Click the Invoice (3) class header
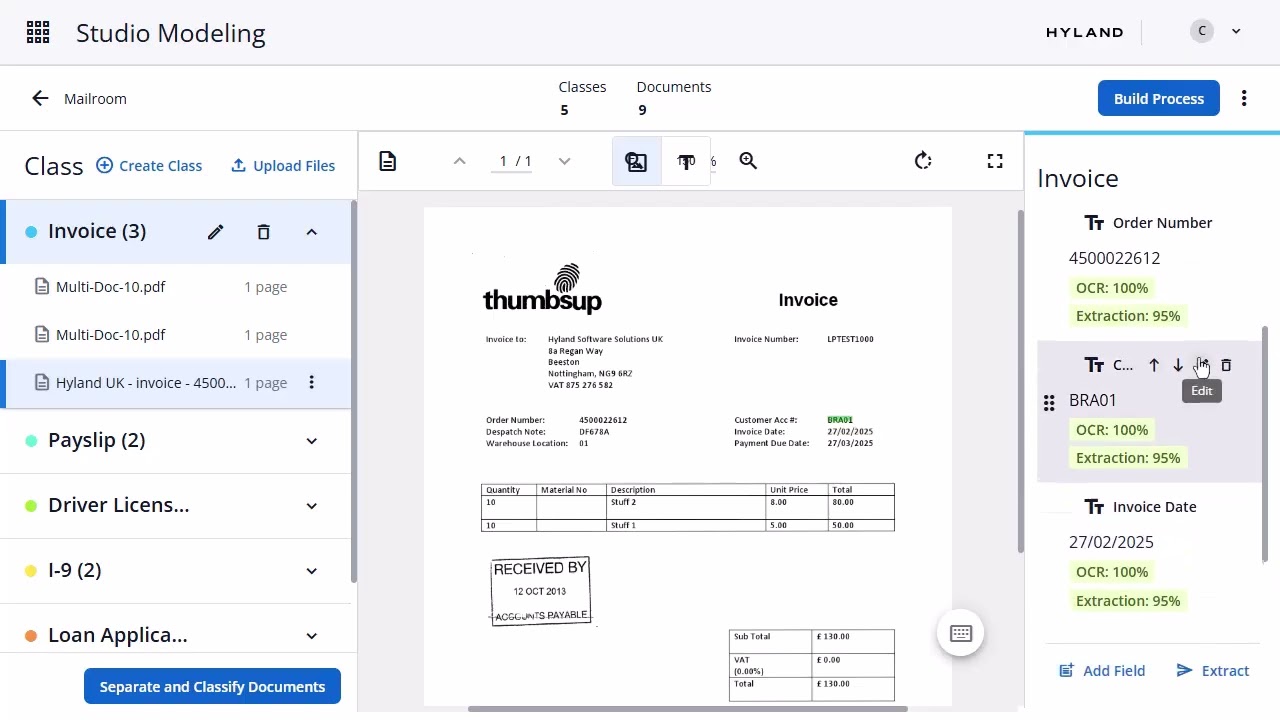The width and height of the screenshot is (1280, 720). pos(176,232)
